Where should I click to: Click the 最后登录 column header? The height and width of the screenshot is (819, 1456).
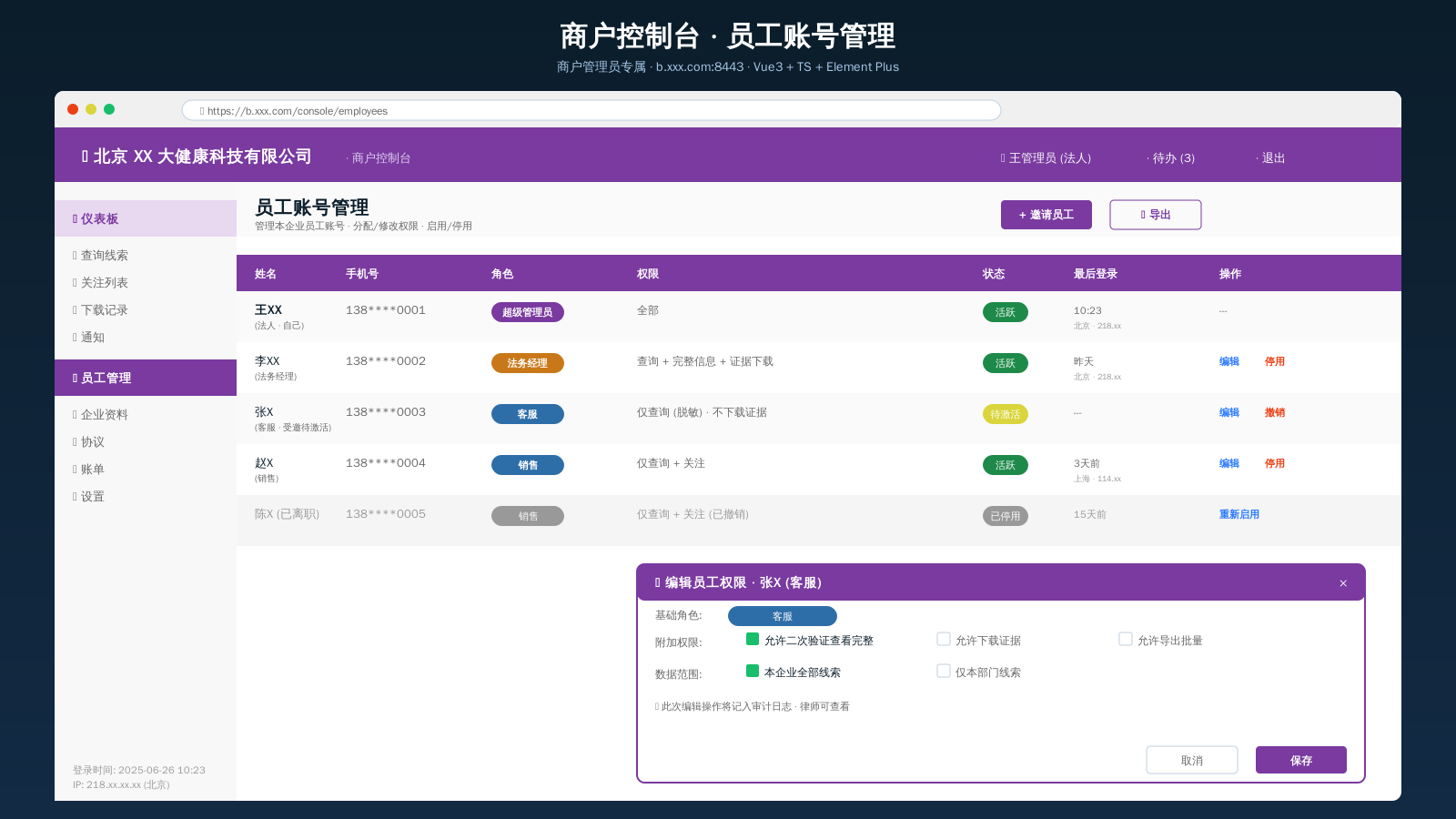click(x=1096, y=274)
